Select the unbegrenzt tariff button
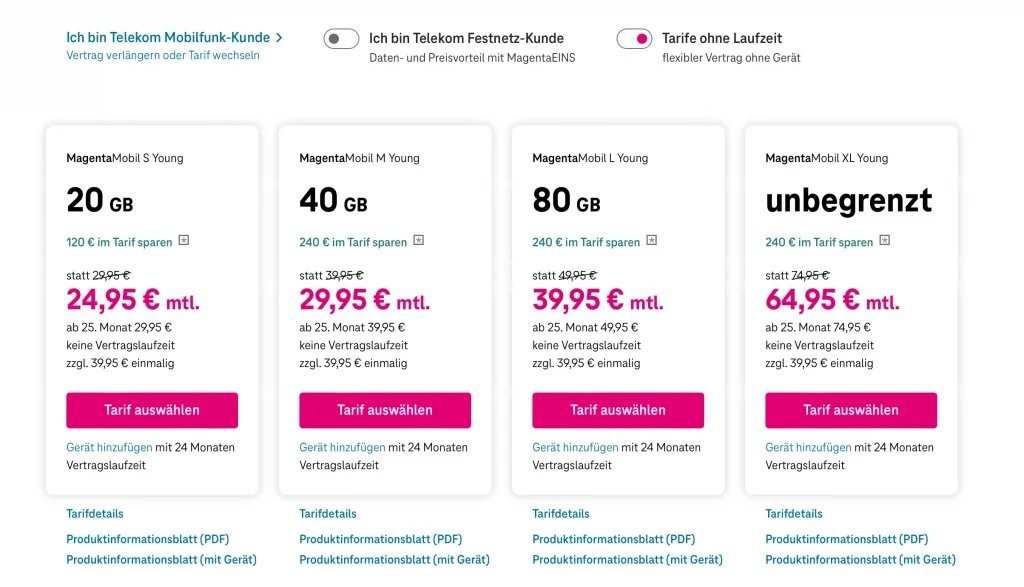Image resolution: width=1024 pixels, height=587 pixels. pyautogui.click(x=851, y=410)
